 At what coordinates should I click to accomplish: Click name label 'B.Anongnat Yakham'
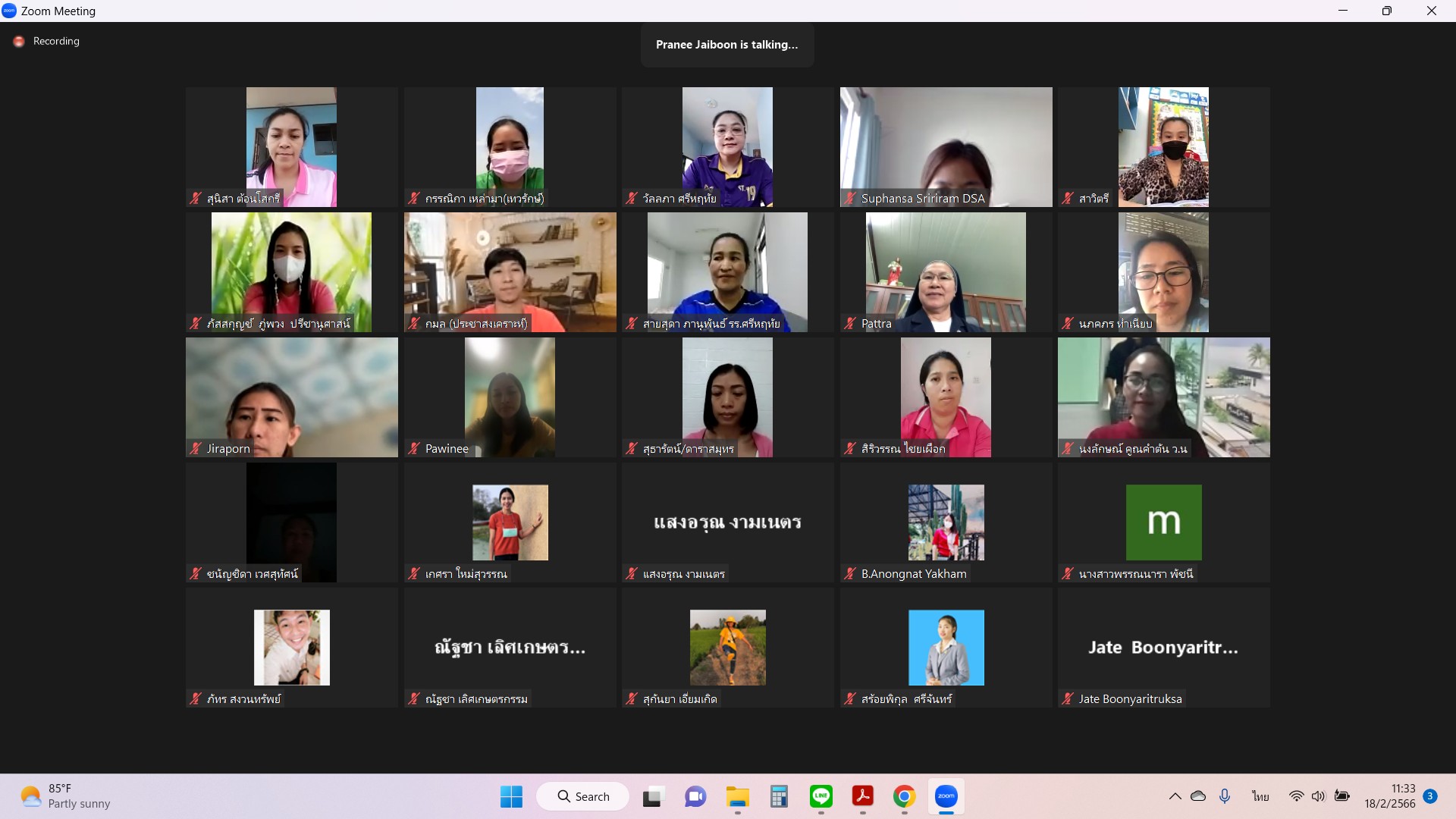pos(914,574)
